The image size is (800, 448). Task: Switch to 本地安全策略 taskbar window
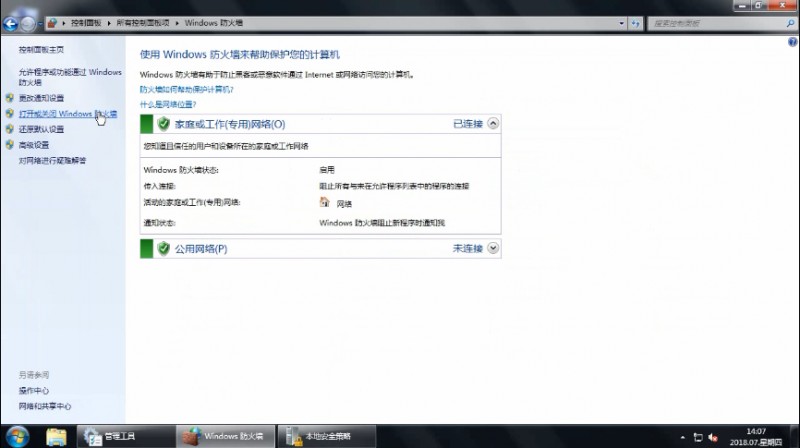click(x=327, y=436)
